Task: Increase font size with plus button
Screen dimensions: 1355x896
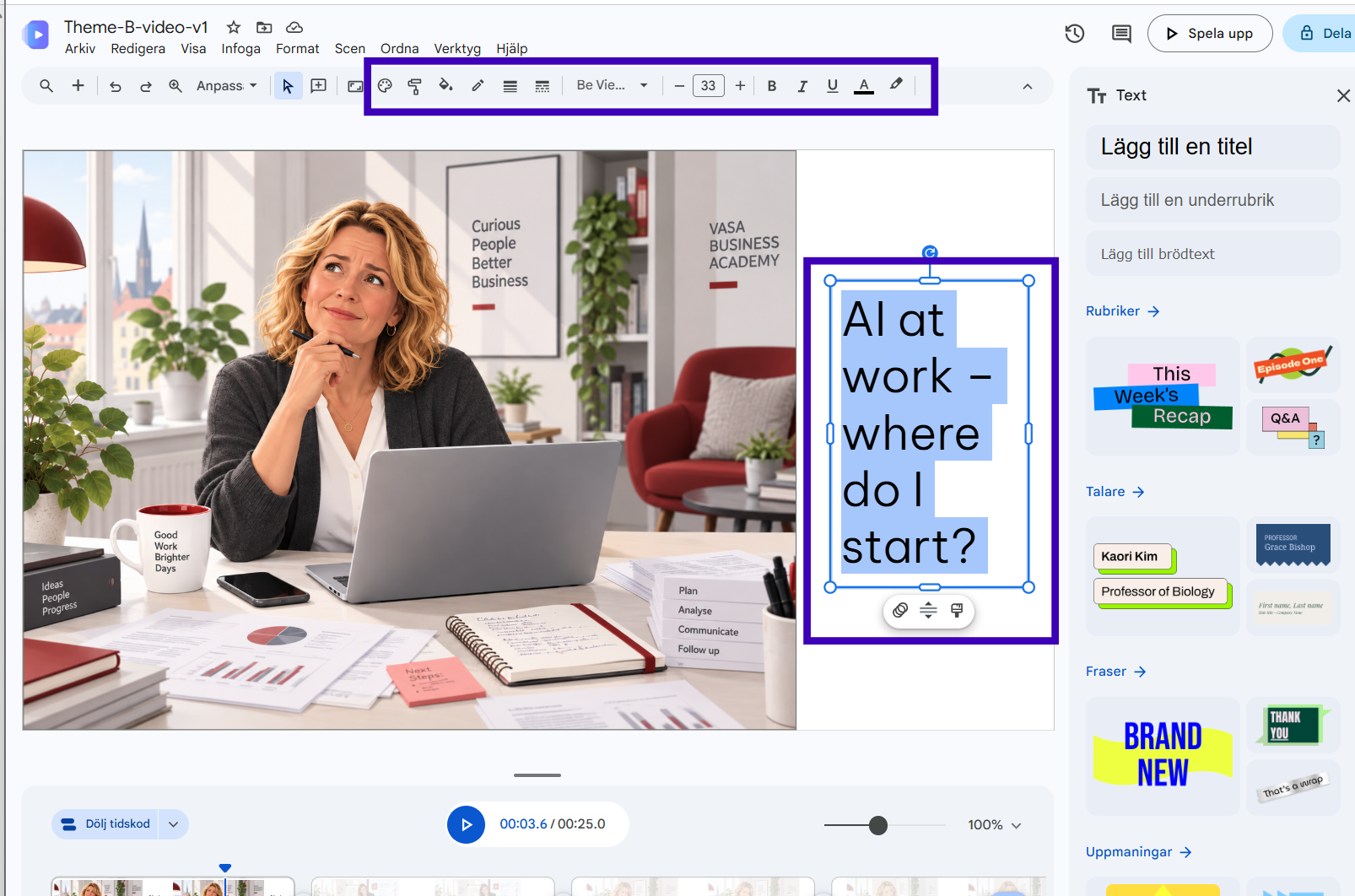Action: pos(740,86)
